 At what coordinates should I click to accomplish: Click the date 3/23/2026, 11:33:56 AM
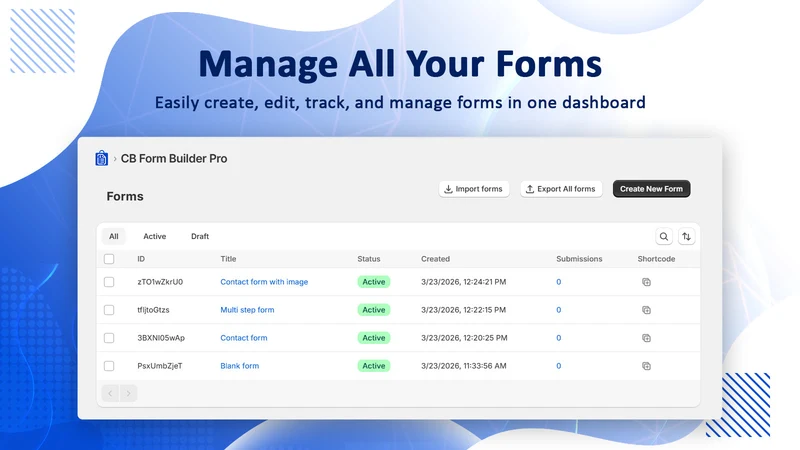[464, 366]
